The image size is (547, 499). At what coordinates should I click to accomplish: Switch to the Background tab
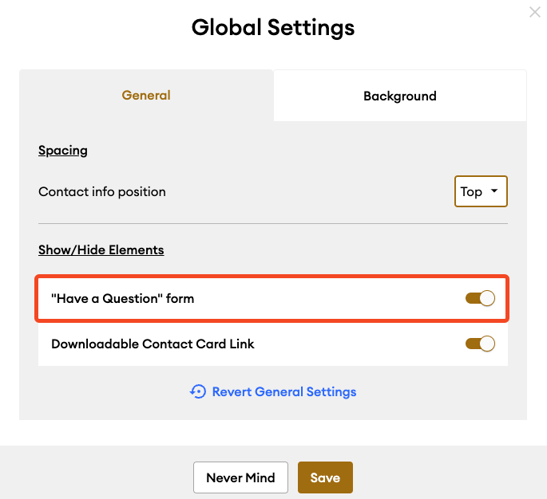click(400, 96)
